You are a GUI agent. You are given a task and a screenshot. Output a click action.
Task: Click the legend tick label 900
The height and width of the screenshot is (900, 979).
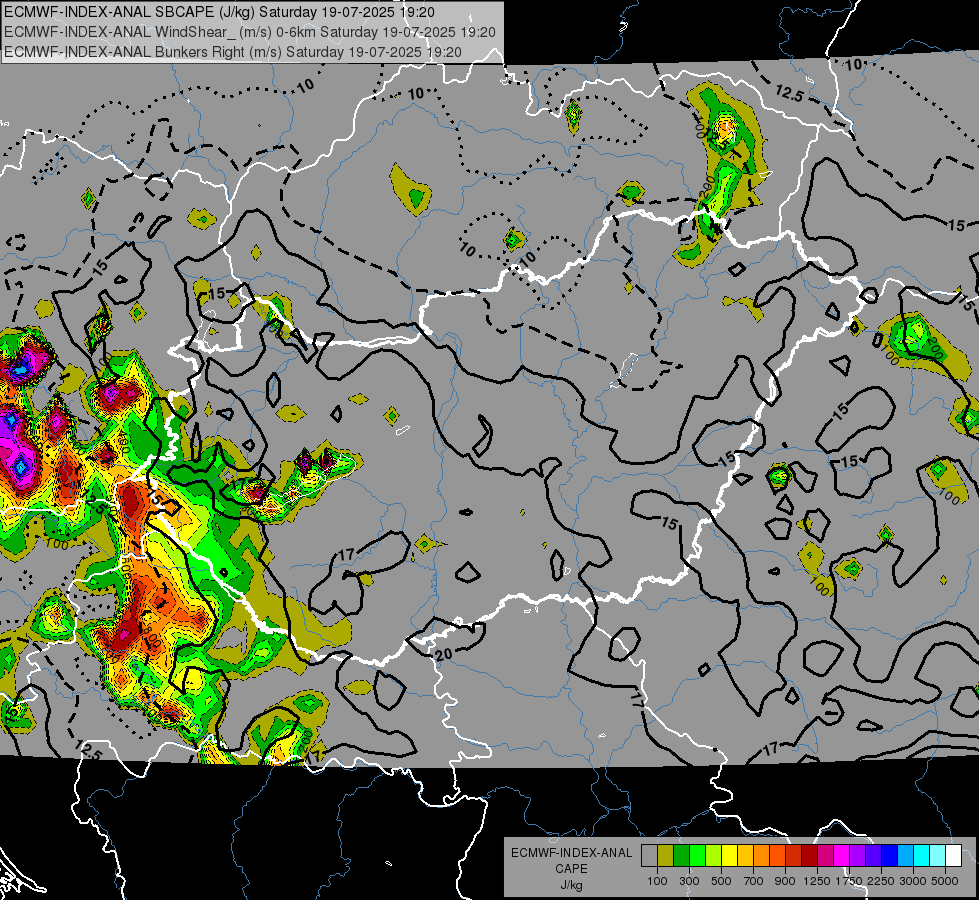[x=785, y=881]
